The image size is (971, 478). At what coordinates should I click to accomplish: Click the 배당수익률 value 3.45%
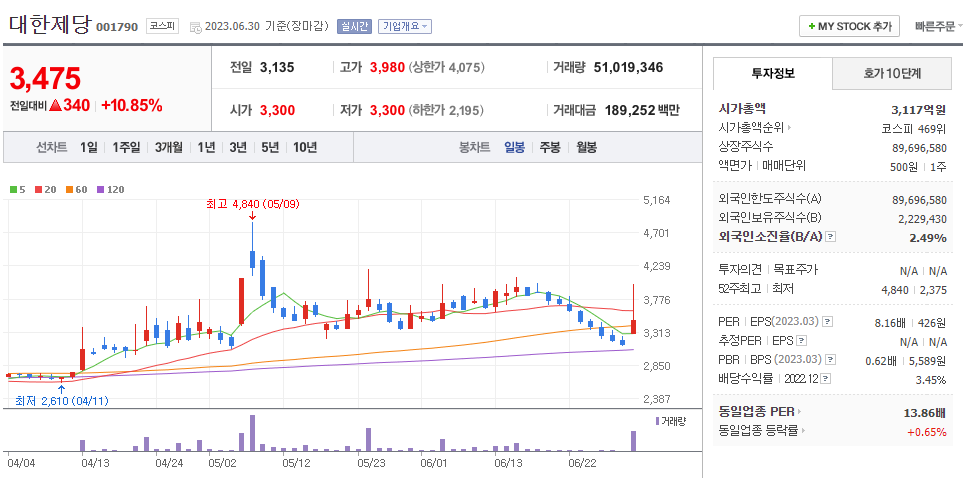point(931,380)
